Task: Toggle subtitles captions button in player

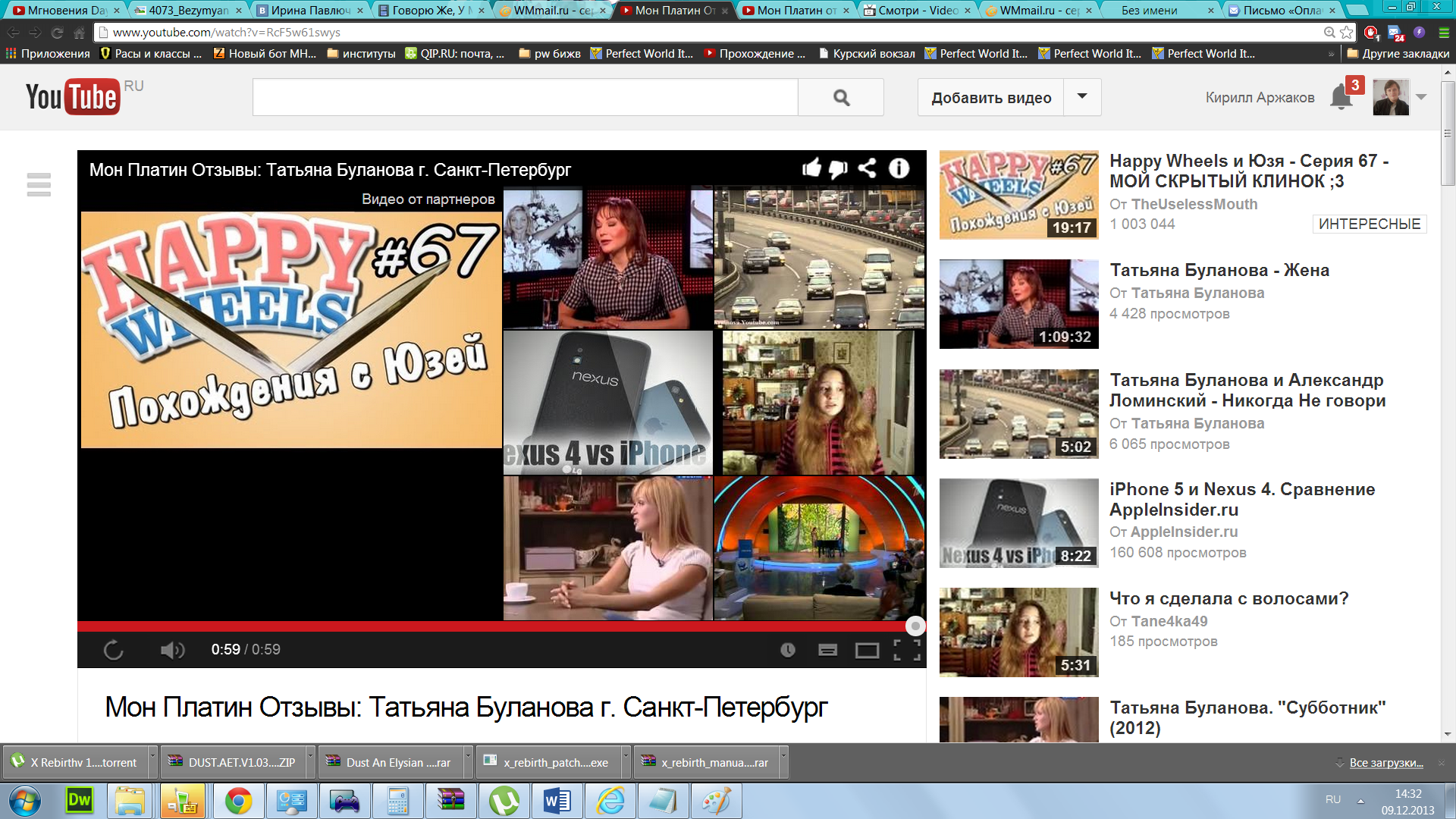Action: [827, 650]
